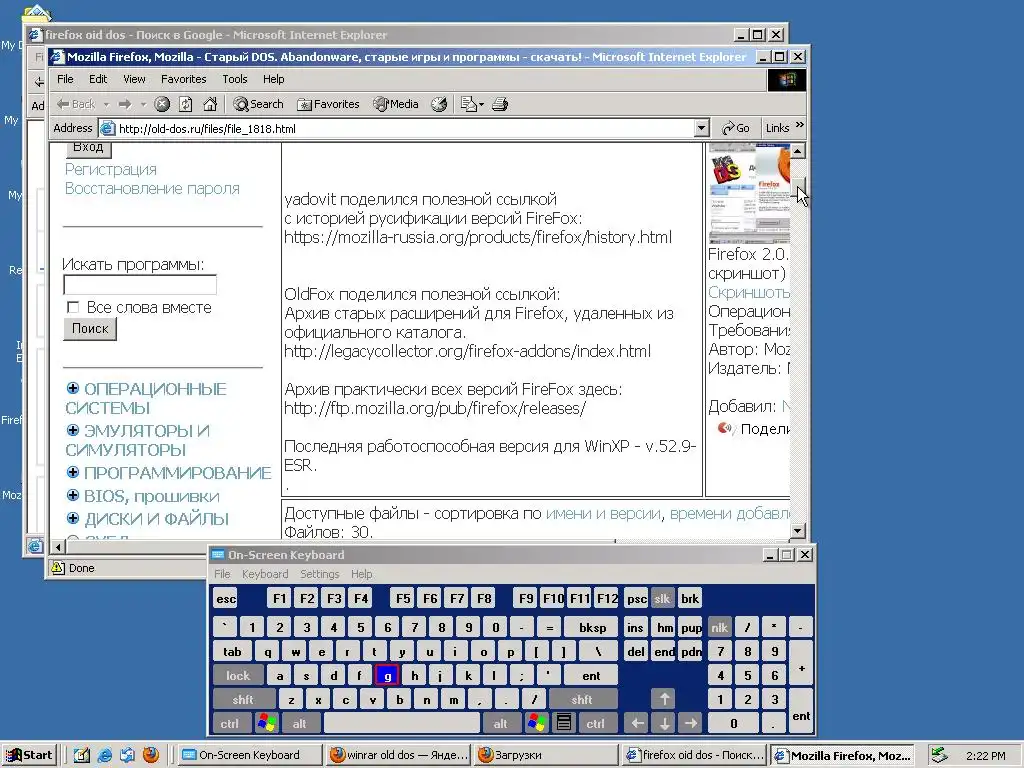Expand ЭМУЛЯТОРЫ И СИМУЛЯТОРЫ category
Screen dimensions: 1024x768
click(x=72, y=430)
